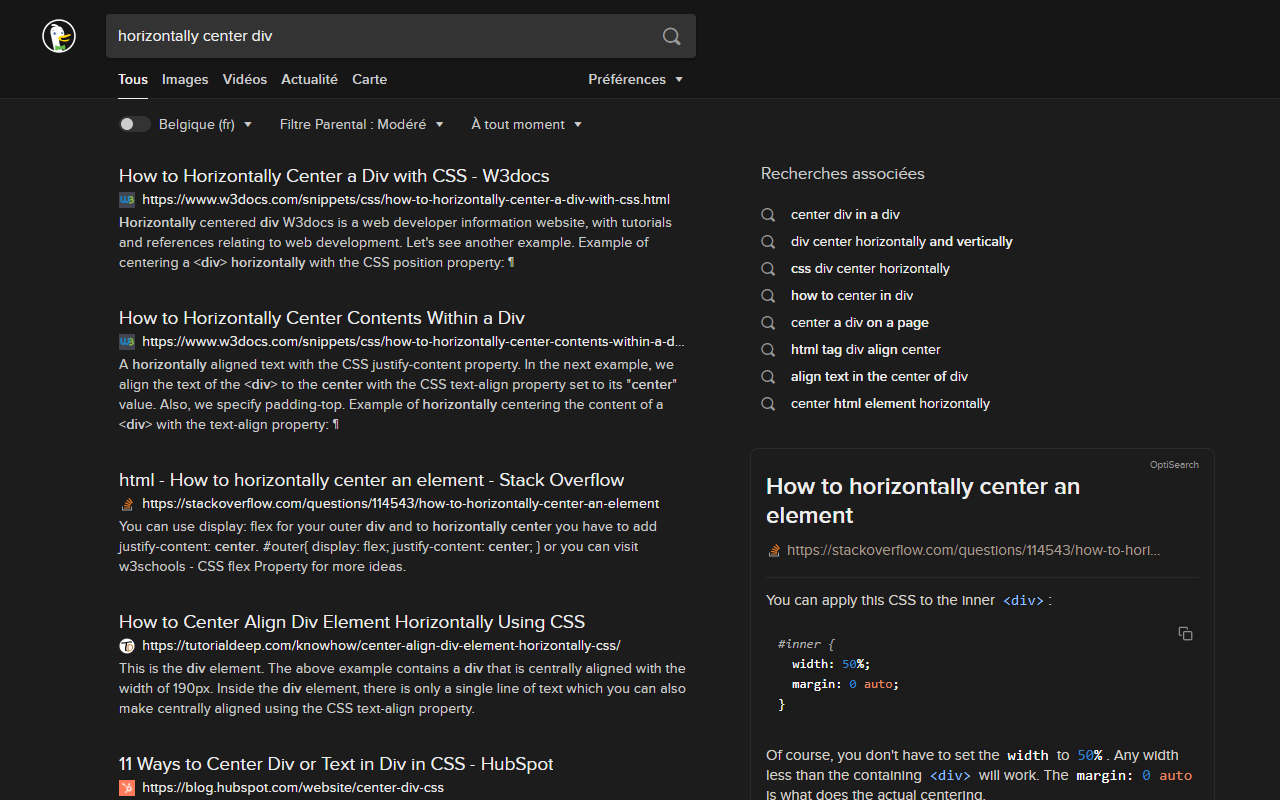Open the Stack Overflow result about centering elements
This screenshot has width=1280, height=800.
tap(371, 479)
